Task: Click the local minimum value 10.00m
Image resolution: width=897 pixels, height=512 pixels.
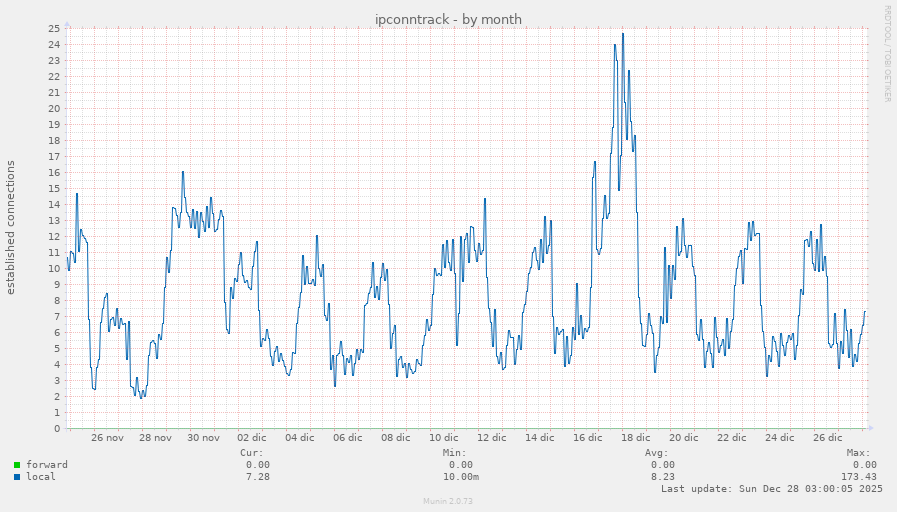Action: tap(461, 477)
